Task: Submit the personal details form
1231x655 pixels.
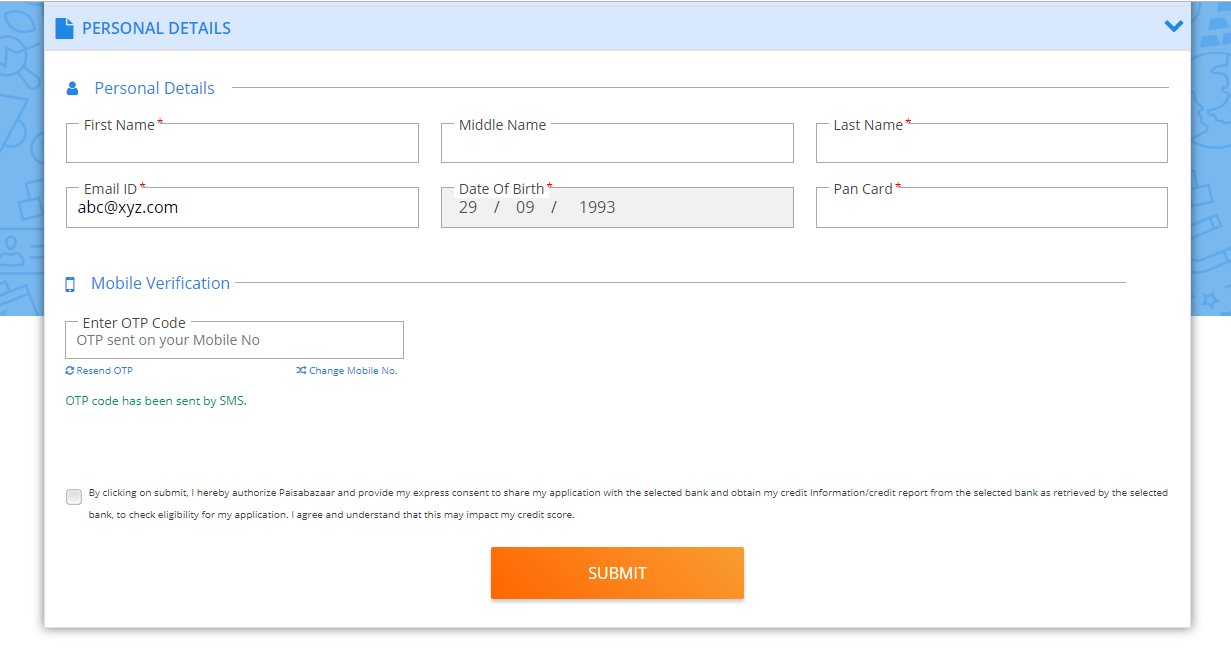Action: point(617,573)
